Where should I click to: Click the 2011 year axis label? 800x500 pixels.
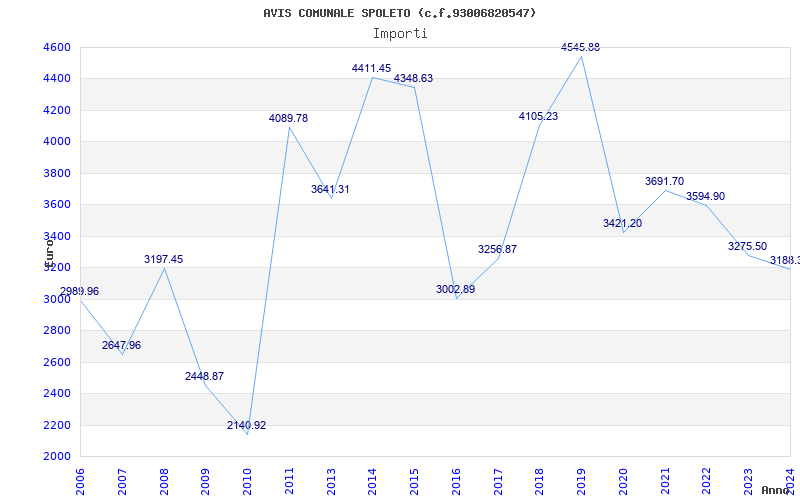[x=289, y=482]
